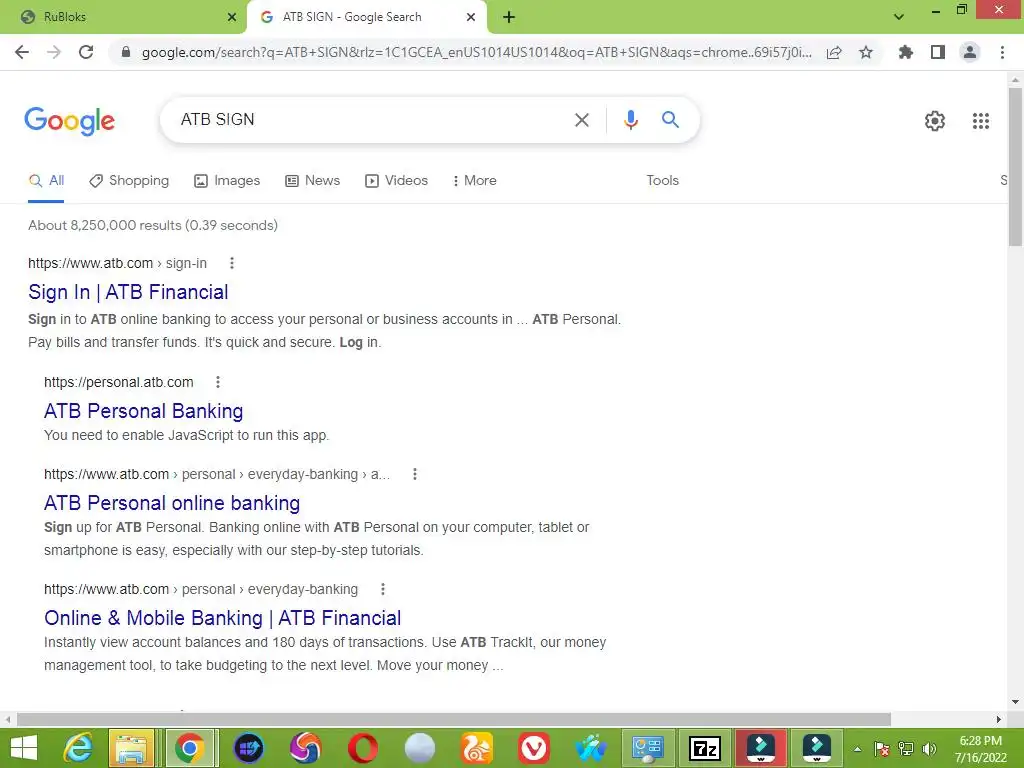Select the All results filter
This screenshot has height=768, width=1024.
pyautogui.click(x=46, y=181)
